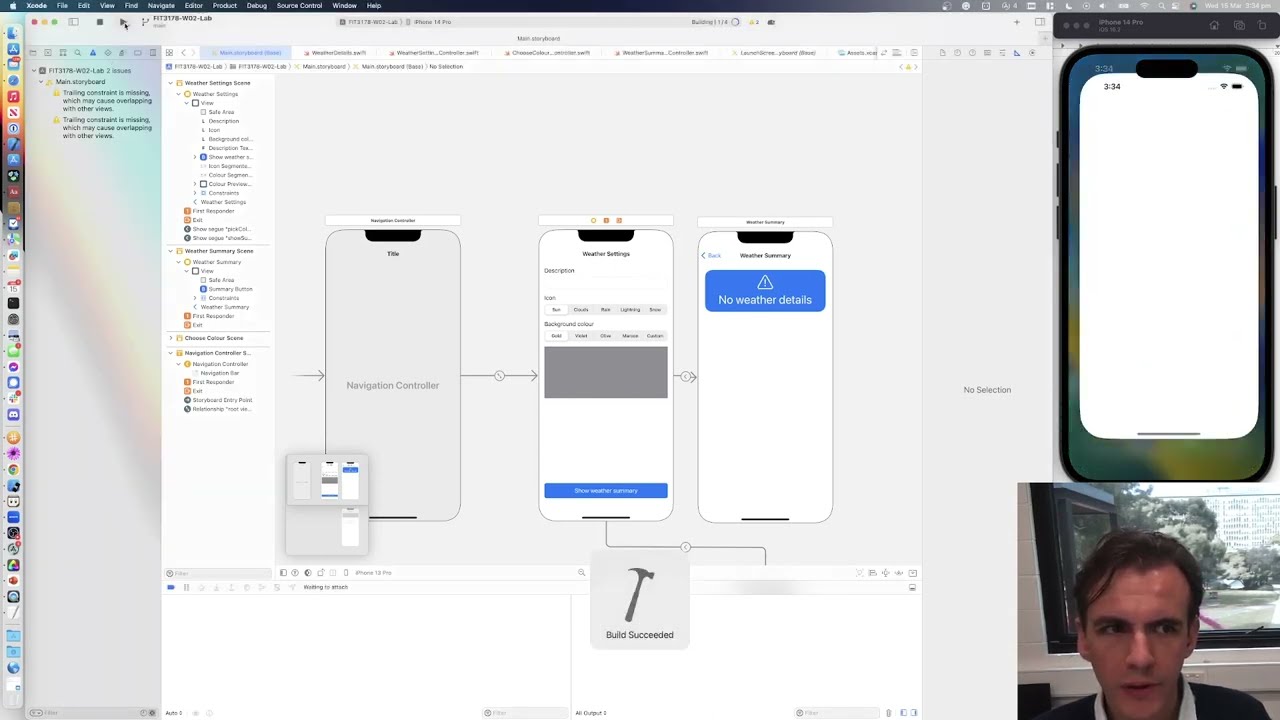Add a library object with plus button

tap(1016, 22)
